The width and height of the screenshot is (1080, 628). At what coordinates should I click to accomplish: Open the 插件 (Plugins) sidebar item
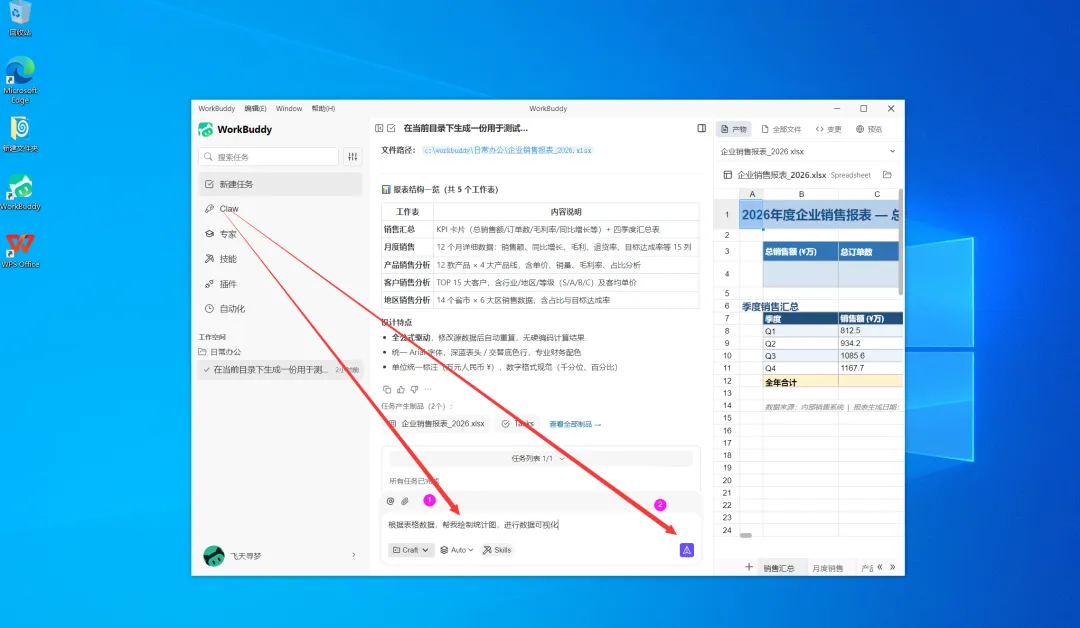pyautogui.click(x=227, y=284)
